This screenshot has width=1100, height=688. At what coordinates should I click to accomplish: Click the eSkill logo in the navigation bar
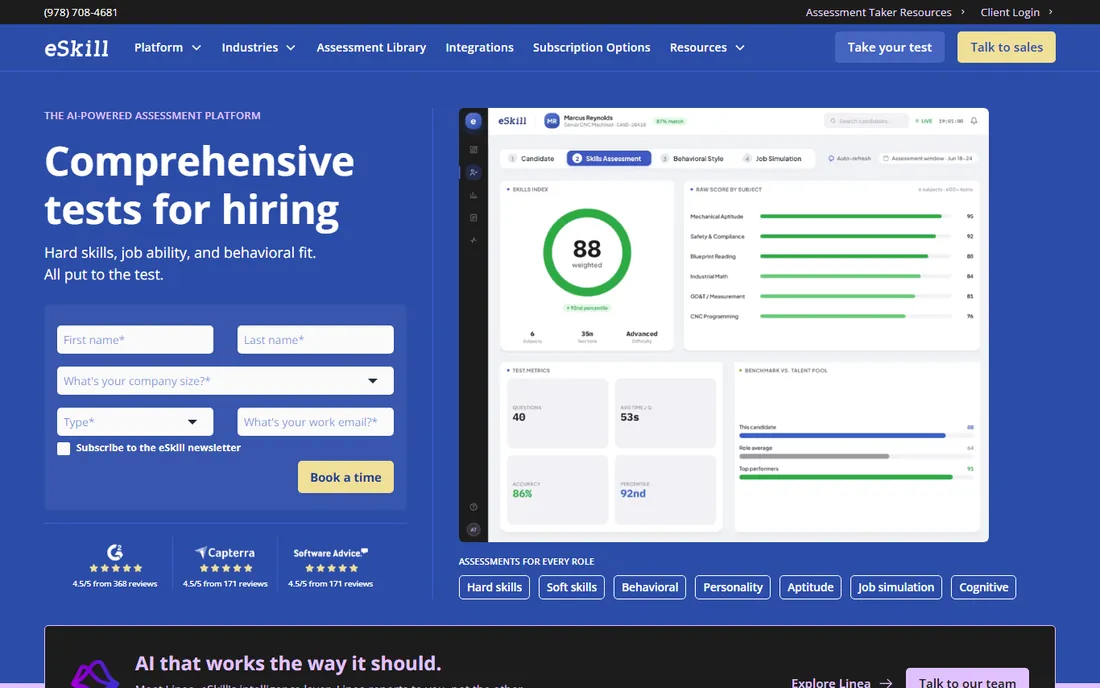click(76, 48)
